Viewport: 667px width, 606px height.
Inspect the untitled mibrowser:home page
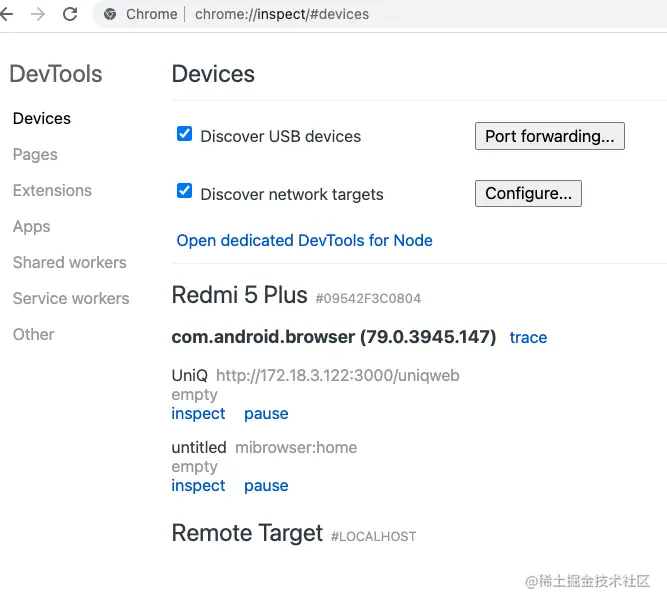coord(198,486)
